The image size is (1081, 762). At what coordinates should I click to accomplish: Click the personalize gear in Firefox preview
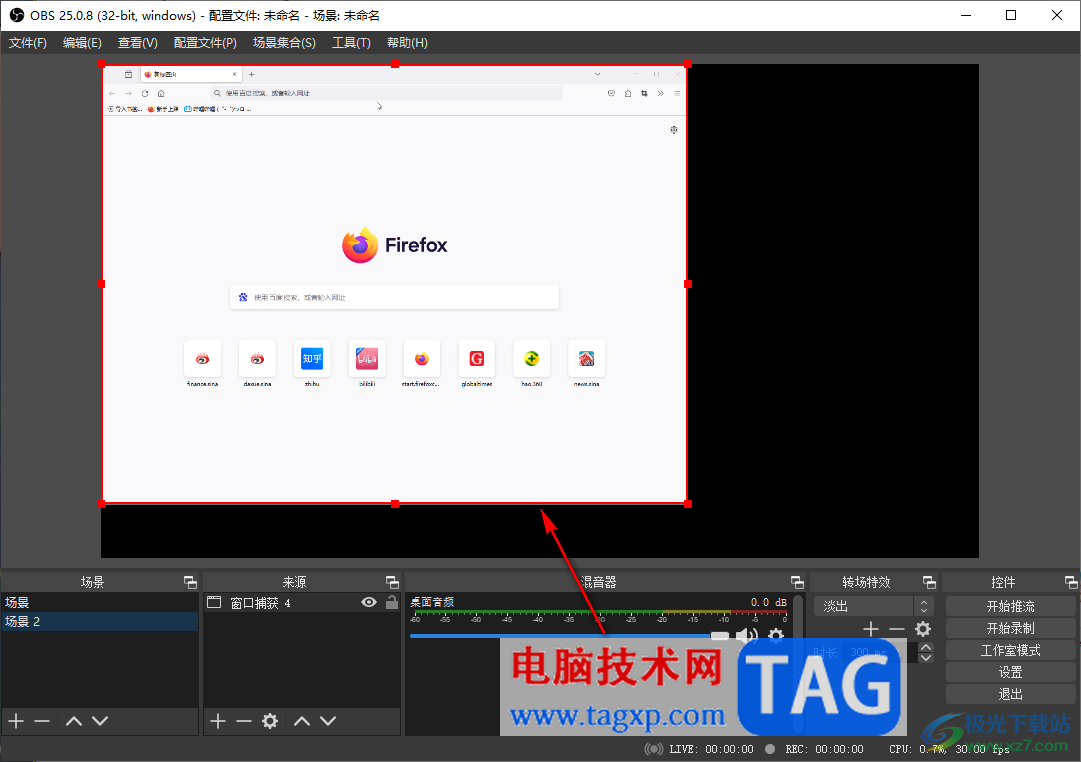pos(674,130)
